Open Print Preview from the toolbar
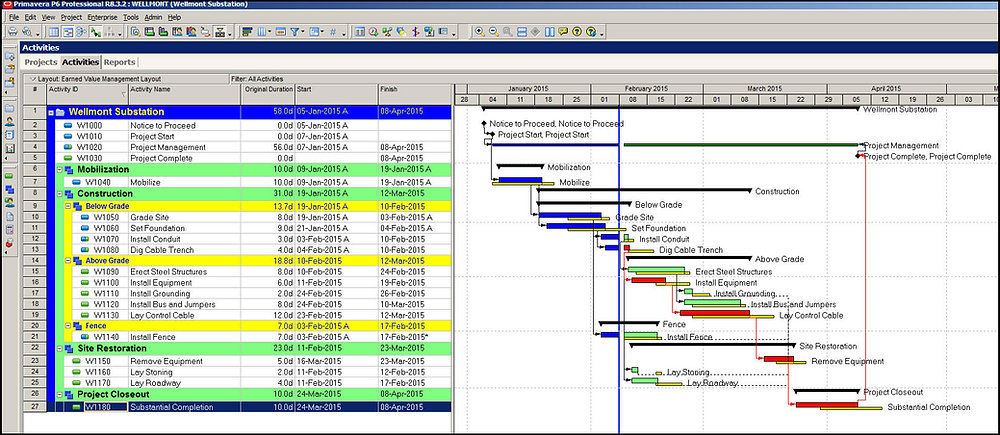Screen dimensions: 1000x435 27,31
